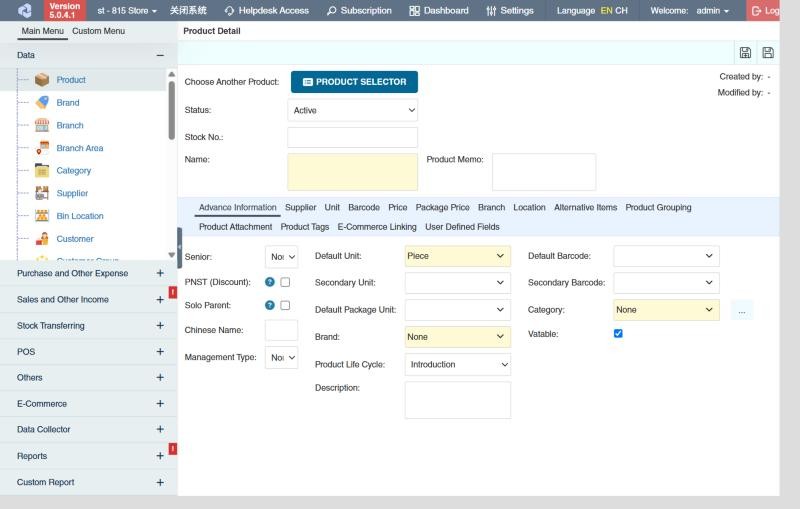The width and height of the screenshot is (800, 509).
Task: Click the PRODUCT SELECTOR button
Action: (354, 82)
